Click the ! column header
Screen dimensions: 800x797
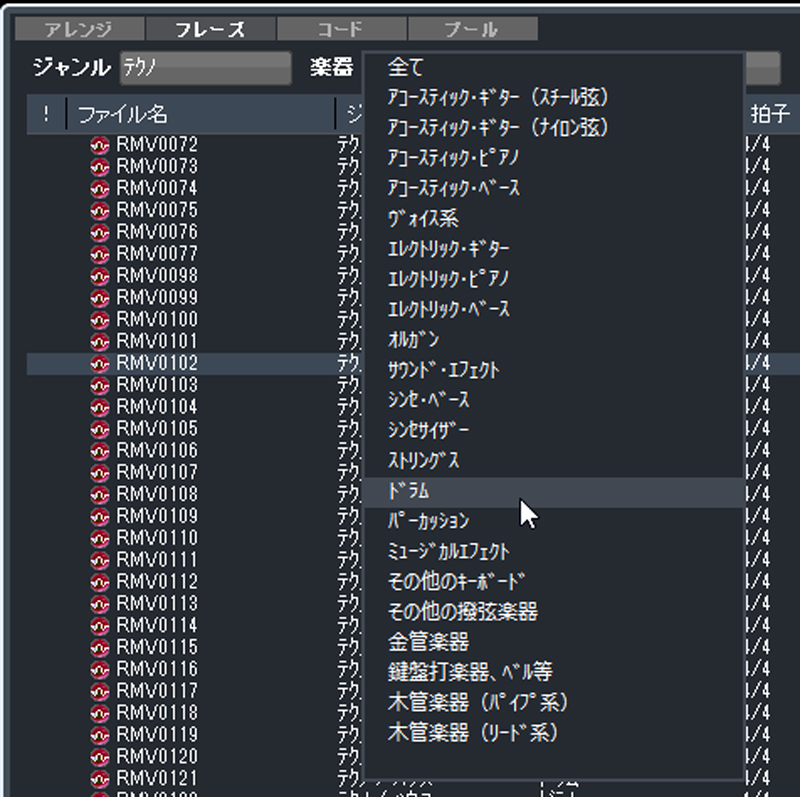(46, 114)
